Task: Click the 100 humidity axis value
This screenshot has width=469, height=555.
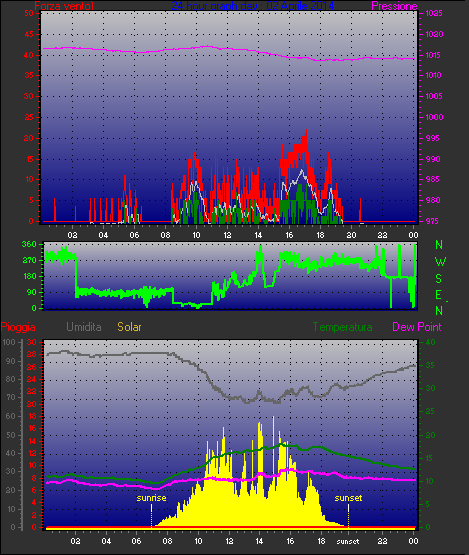Action: (x=9, y=342)
